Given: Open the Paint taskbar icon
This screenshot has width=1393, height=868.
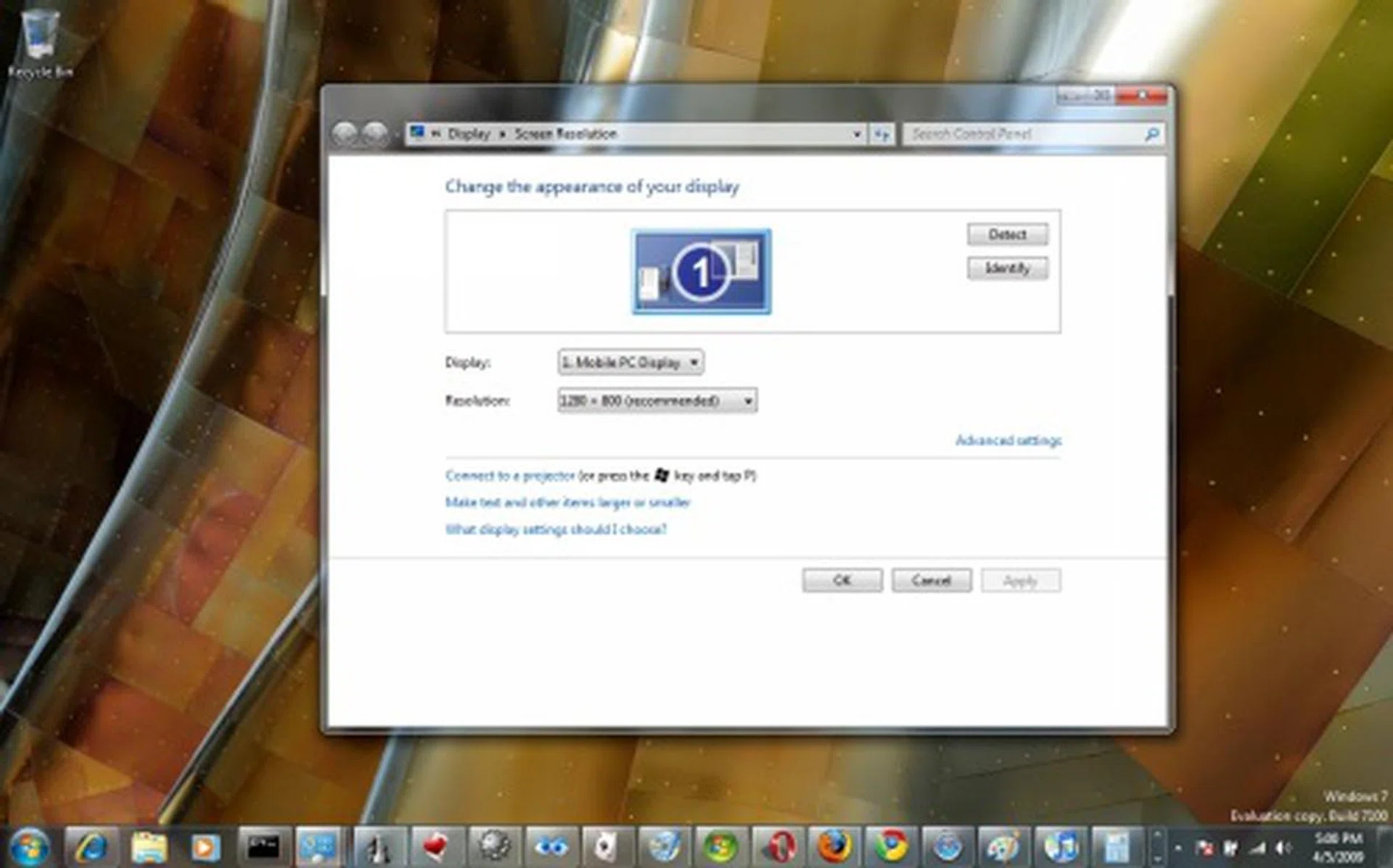Looking at the screenshot, I should [1004, 846].
